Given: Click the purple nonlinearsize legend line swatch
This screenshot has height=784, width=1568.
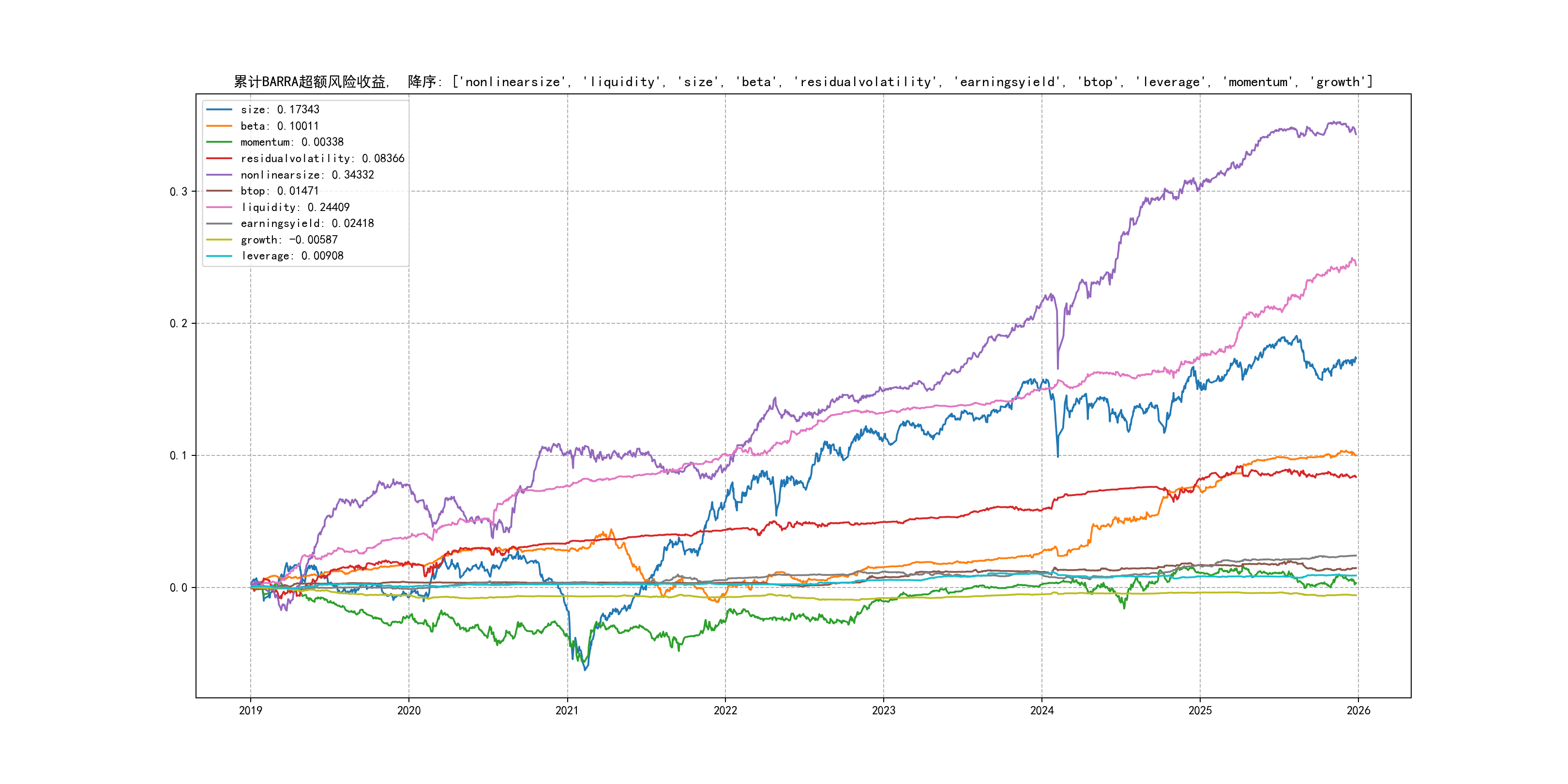Looking at the screenshot, I should [219, 175].
